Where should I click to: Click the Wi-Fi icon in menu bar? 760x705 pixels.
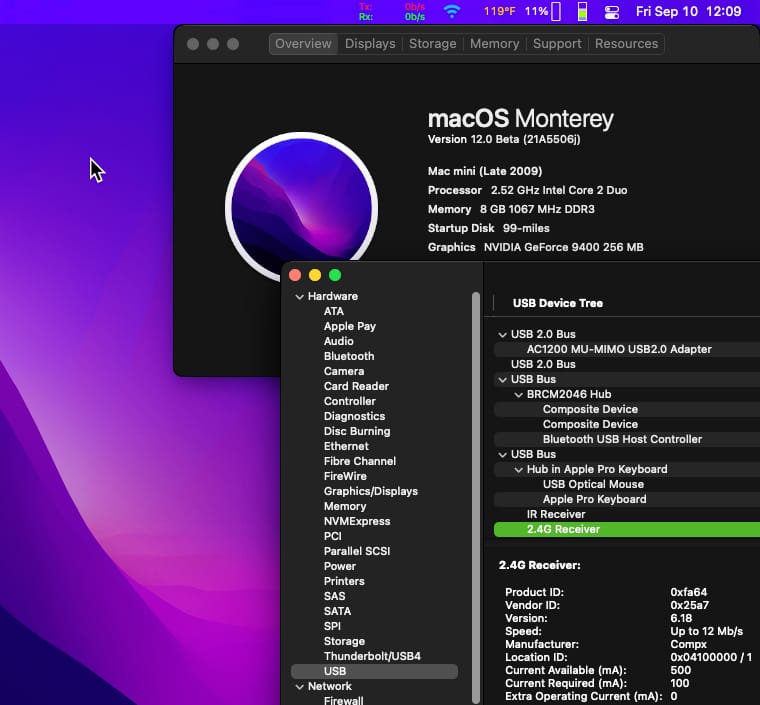(452, 12)
